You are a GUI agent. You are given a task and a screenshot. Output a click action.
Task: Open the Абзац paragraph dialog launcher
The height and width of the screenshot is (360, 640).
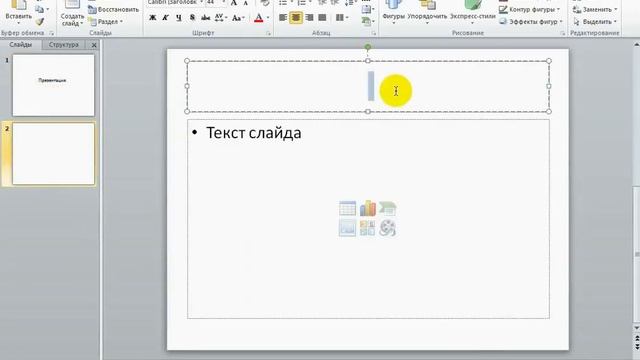(x=373, y=33)
